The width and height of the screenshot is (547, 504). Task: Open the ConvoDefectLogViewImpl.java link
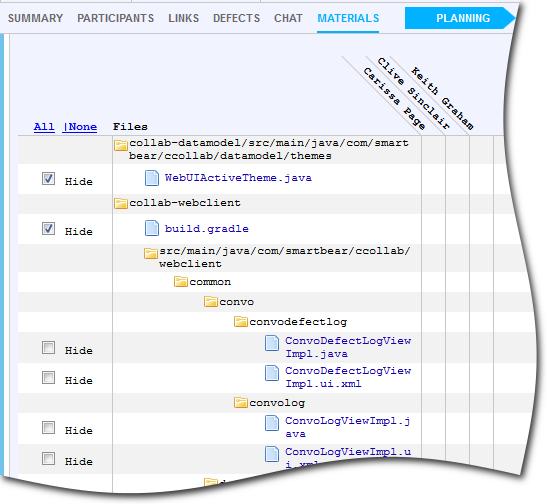click(x=348, y=347)
